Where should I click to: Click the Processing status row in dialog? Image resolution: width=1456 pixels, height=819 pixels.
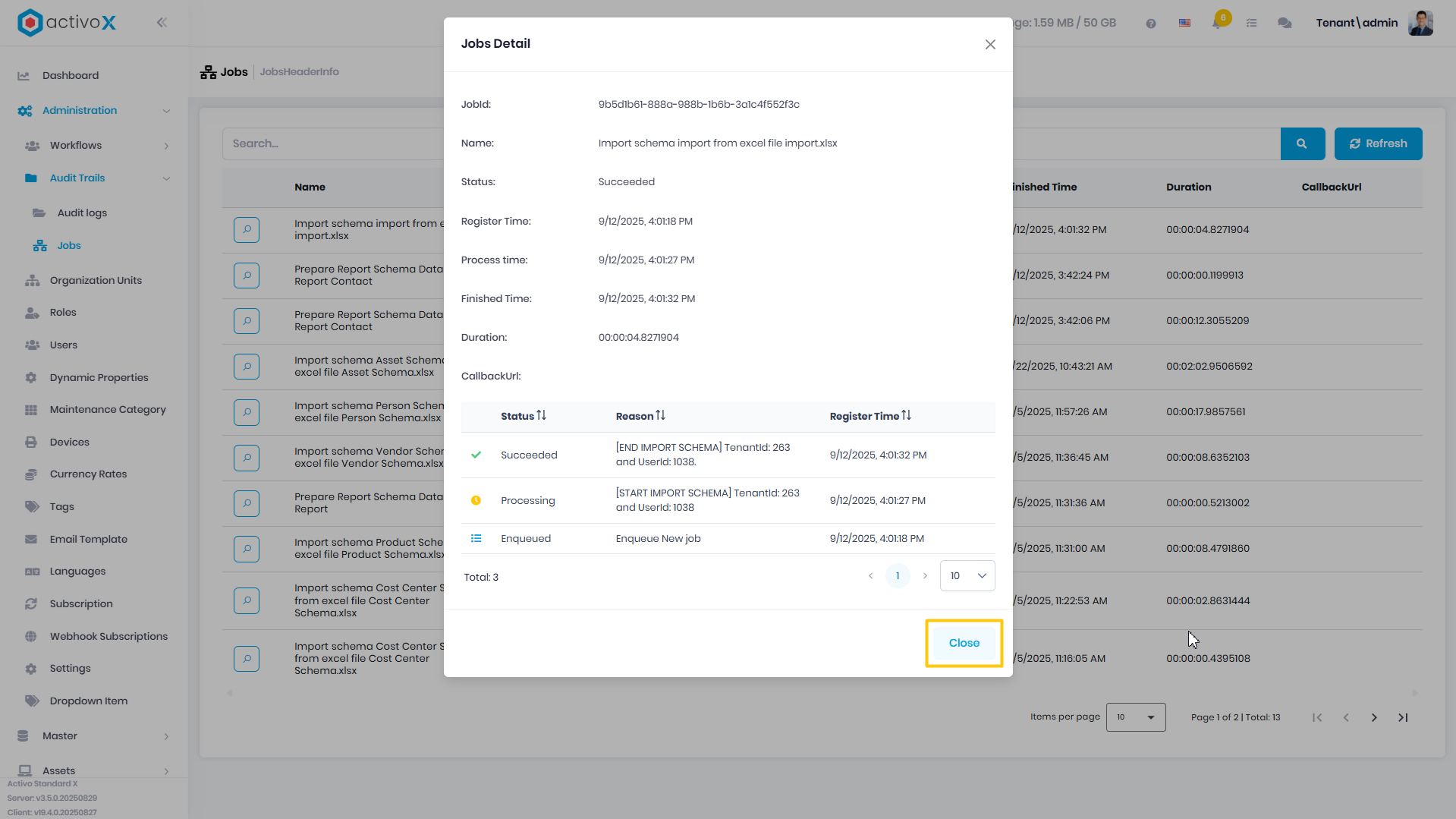pos(728,501)
